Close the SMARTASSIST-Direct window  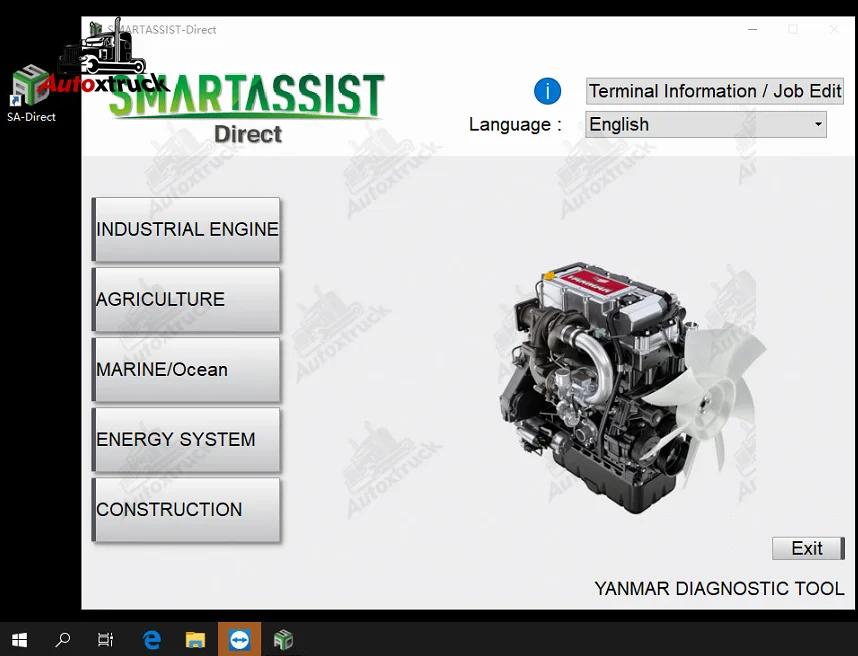pos(834,29)
